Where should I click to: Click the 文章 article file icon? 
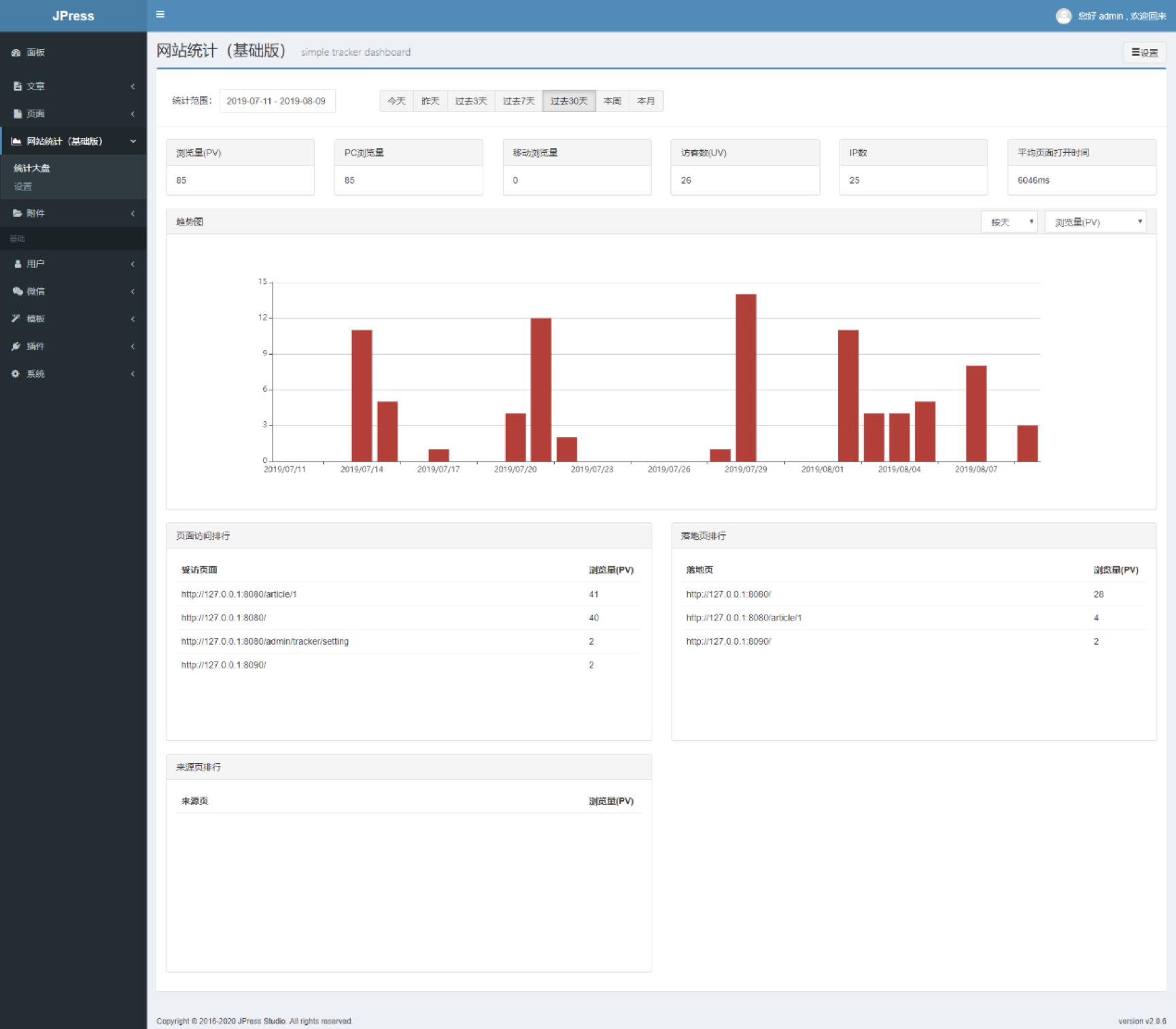point(18,86)
